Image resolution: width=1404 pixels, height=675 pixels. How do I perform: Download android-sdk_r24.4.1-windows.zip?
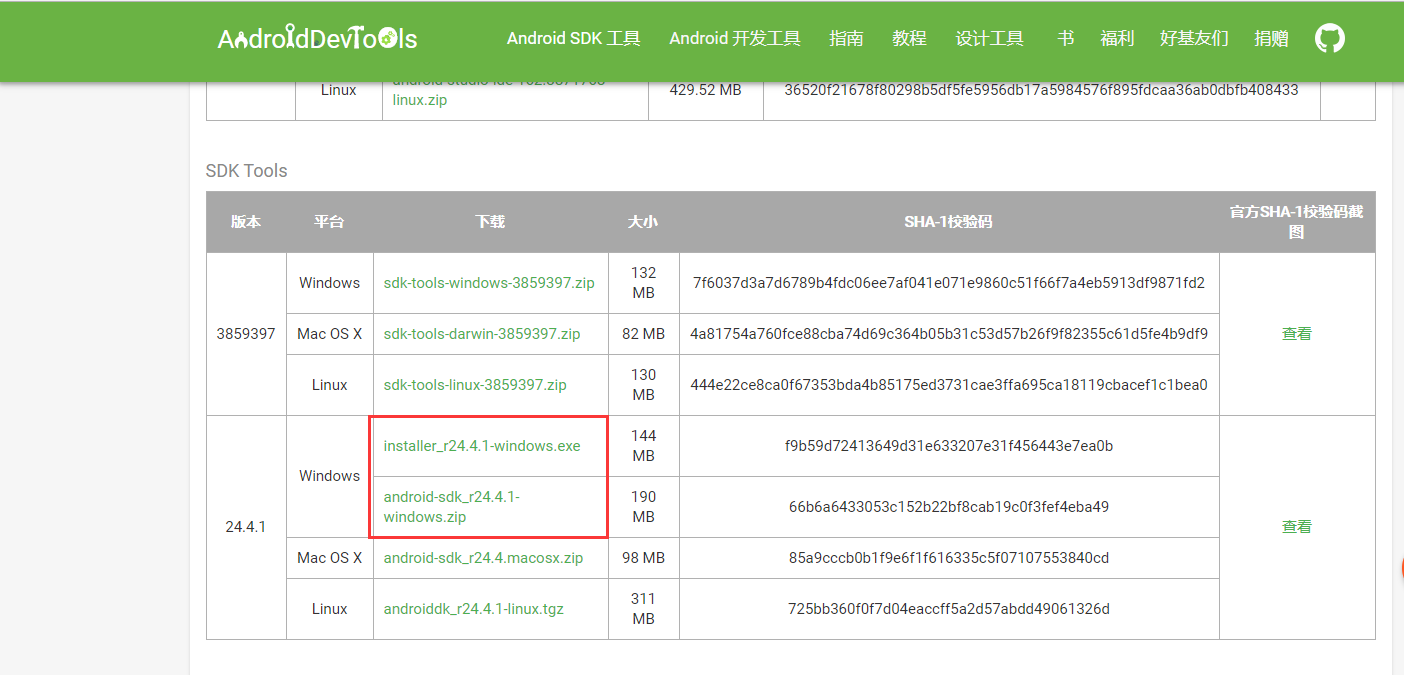452,507
